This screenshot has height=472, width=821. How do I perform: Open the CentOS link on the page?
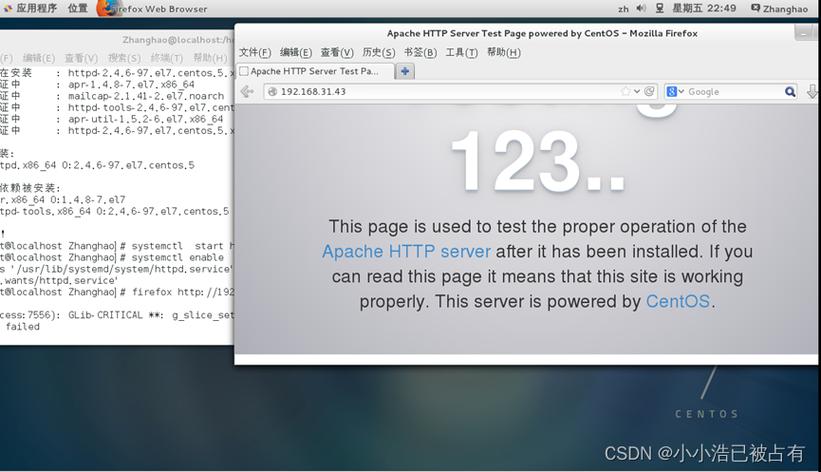pyautogui.click(x=679, y=301)
